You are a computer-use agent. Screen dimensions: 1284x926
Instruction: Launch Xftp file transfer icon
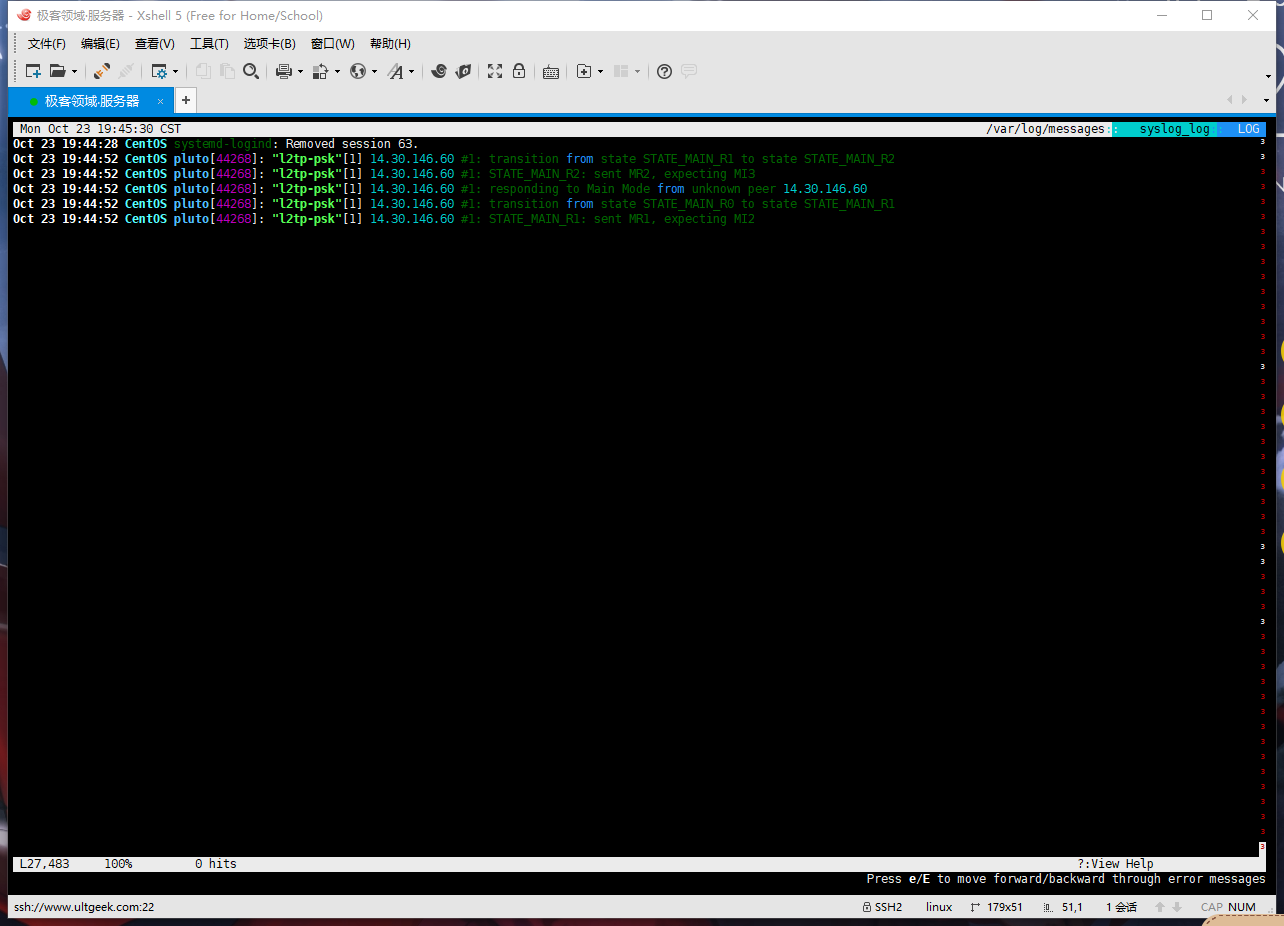pyautogui.click(x=438, y=71)
